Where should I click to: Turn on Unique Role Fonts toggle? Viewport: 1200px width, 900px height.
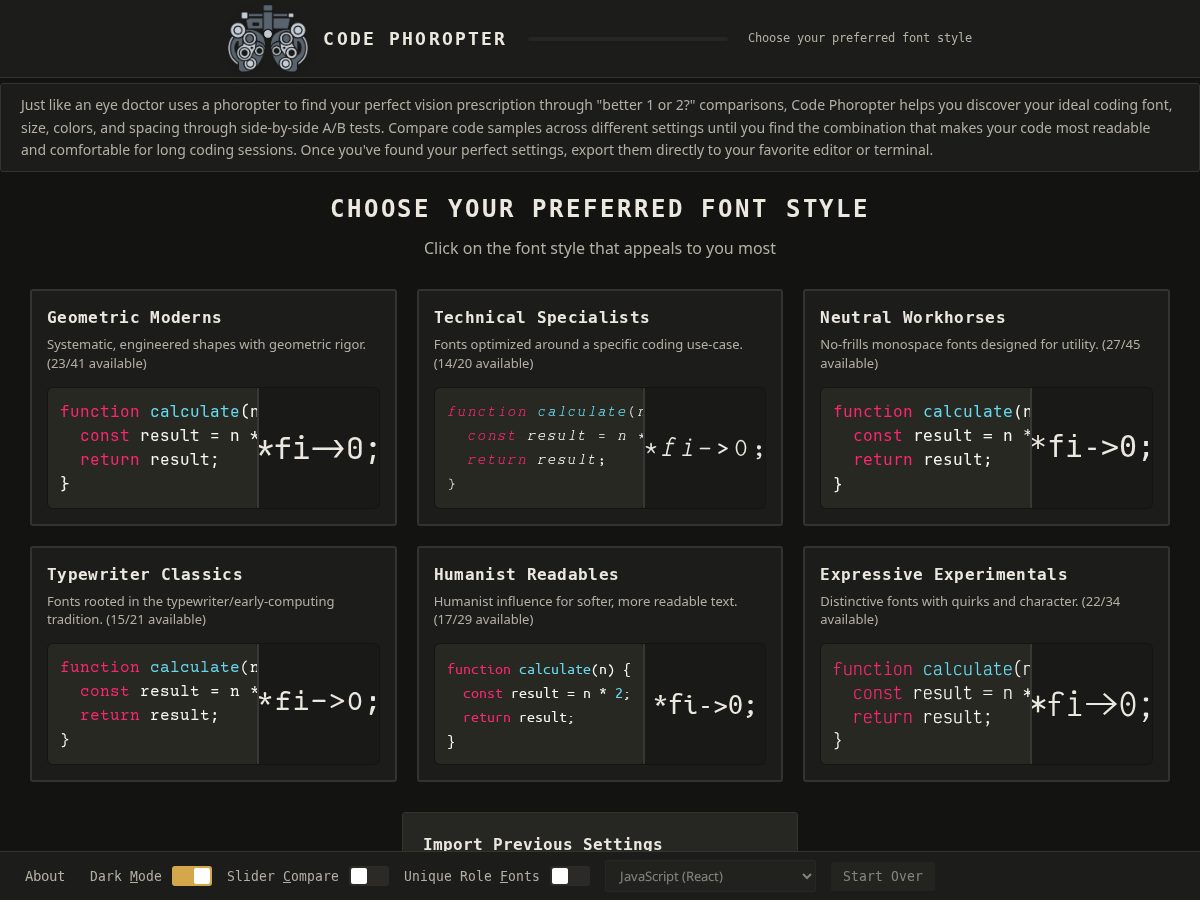coord(570,876)
